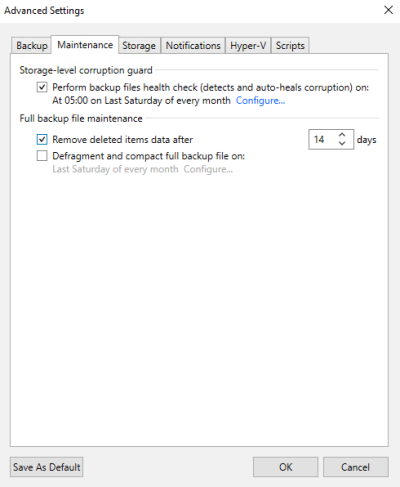Decrease days value with down arrow
Viewport: 400px width, 487px height.
click(342, 143)
